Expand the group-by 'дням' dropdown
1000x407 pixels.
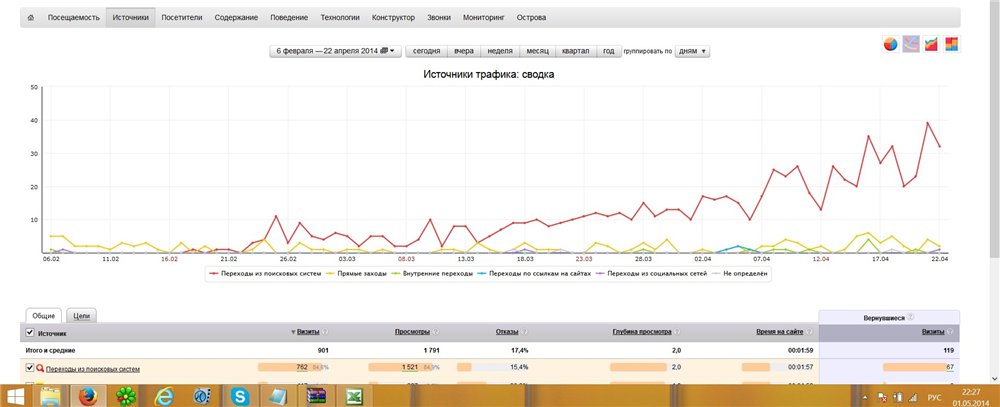tap(692, 50)
